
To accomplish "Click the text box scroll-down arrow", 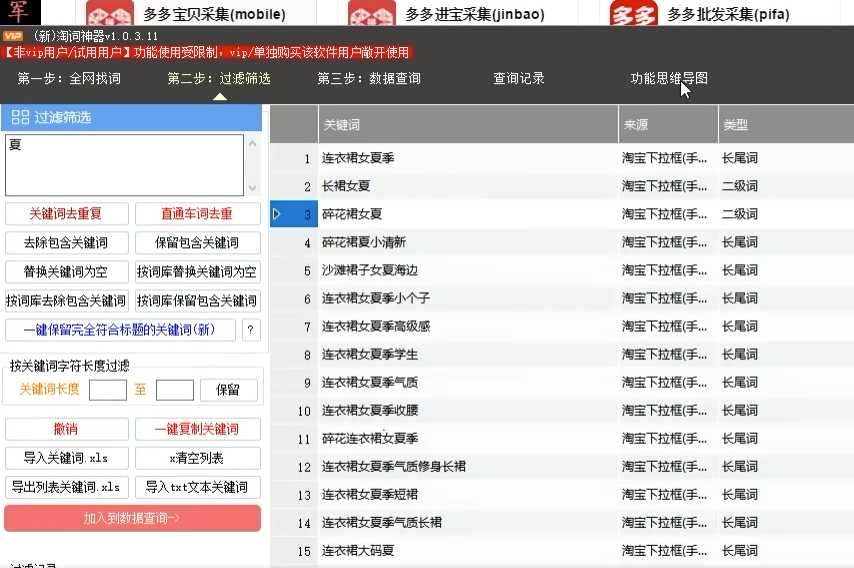I will point(252,188).
